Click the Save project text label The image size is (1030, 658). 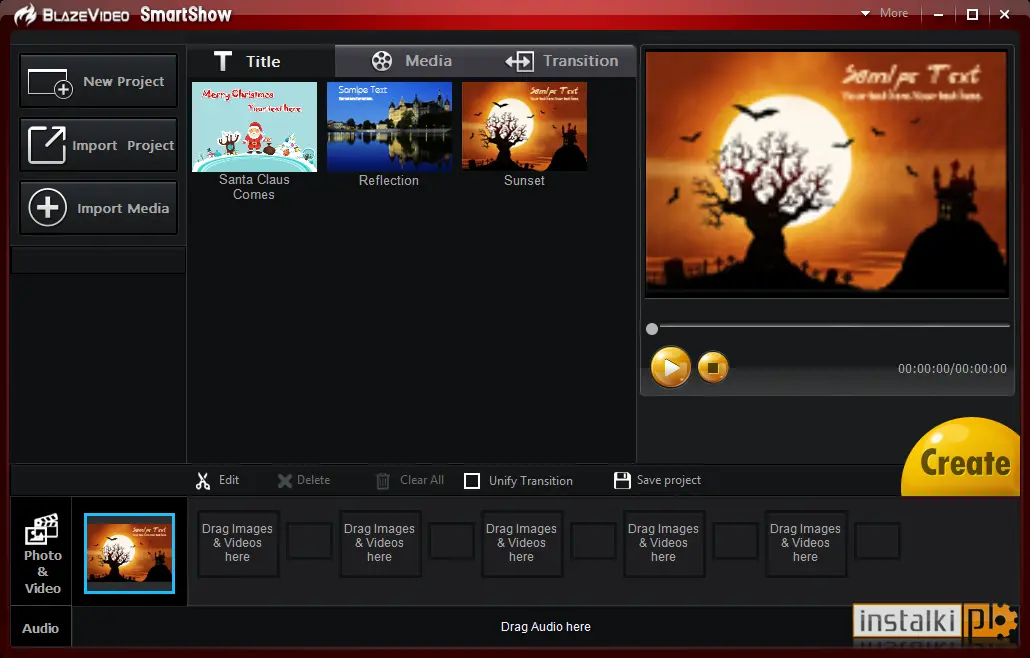(x=669, y=480)
